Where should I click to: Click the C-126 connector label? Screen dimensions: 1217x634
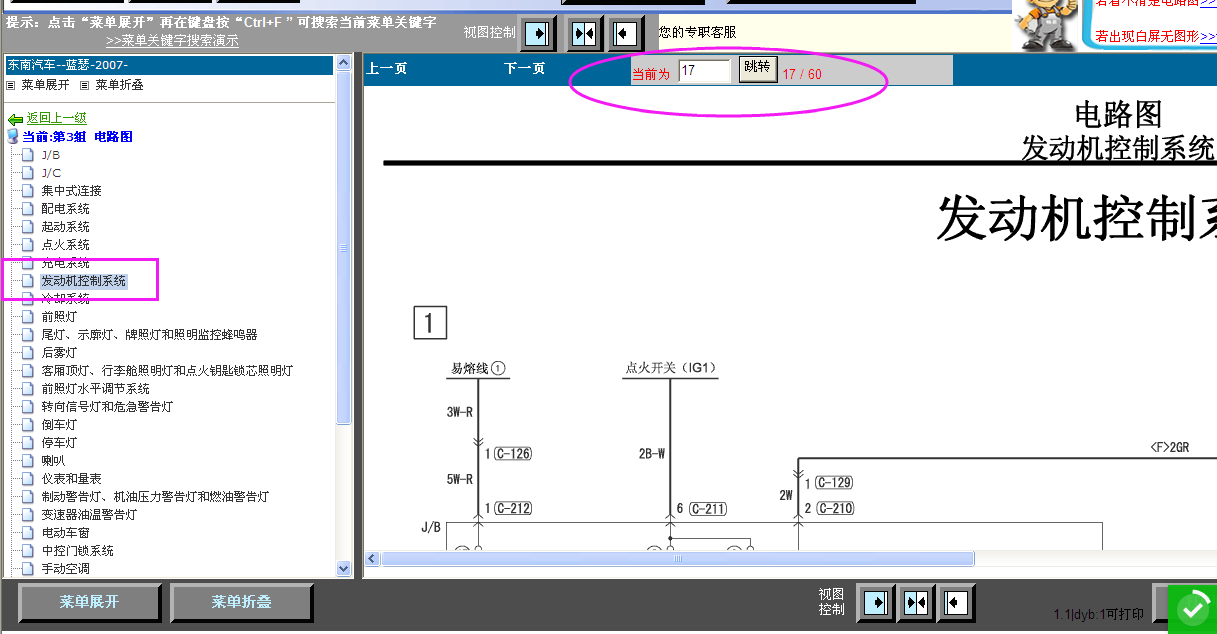513,454
